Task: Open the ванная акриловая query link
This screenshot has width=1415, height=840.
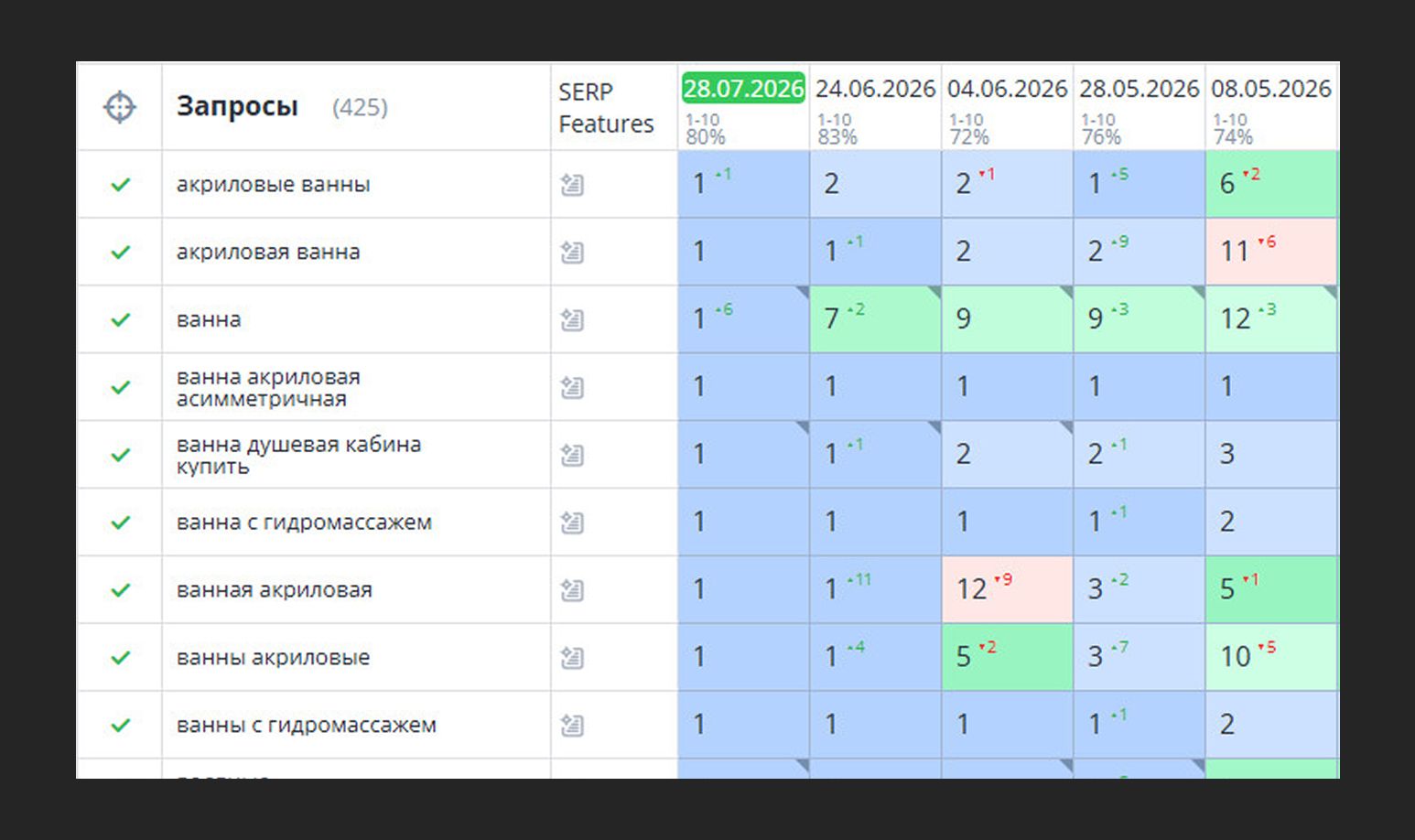Action: pyautogui.click(x=275, y=590)
